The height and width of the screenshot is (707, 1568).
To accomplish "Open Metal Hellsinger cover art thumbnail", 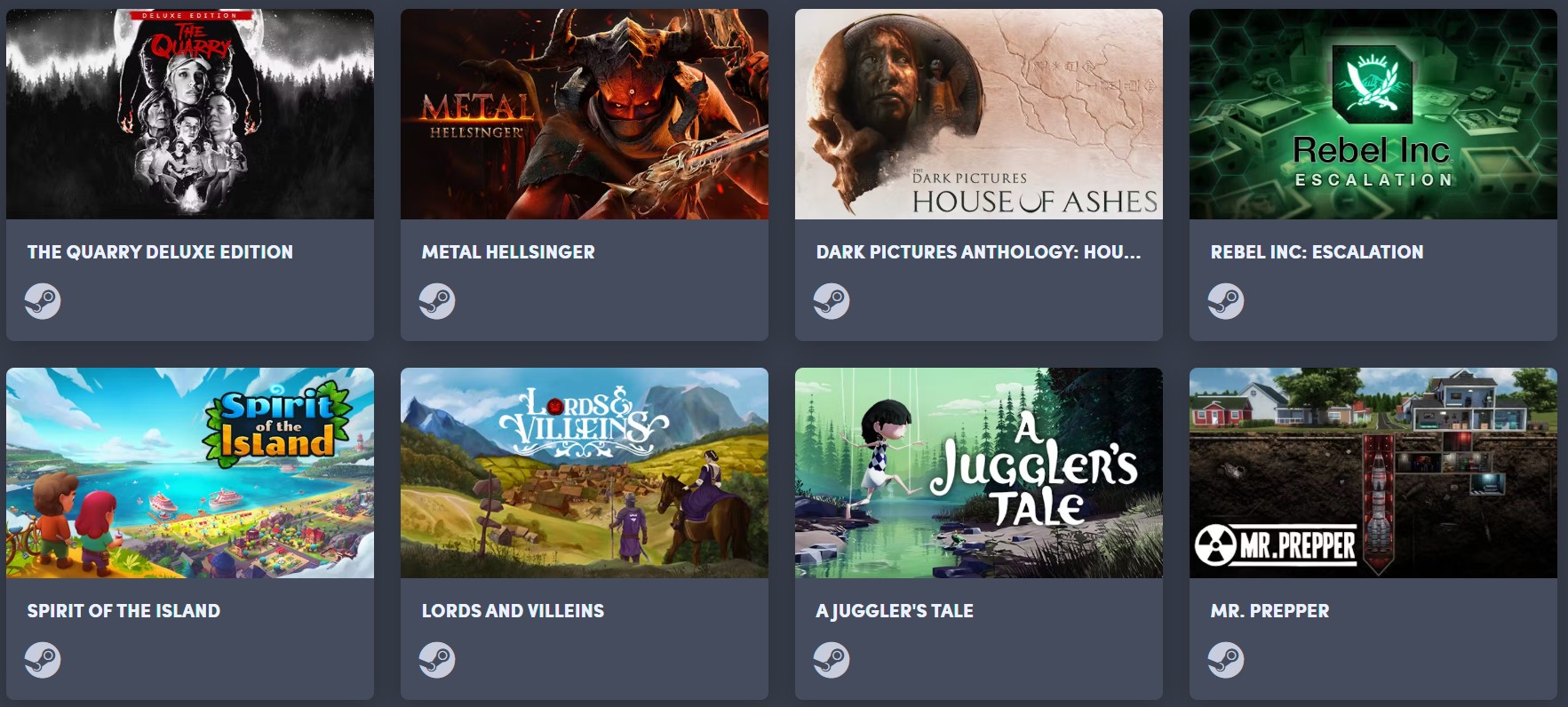I will pyautogui.click(x=585, y=114).
